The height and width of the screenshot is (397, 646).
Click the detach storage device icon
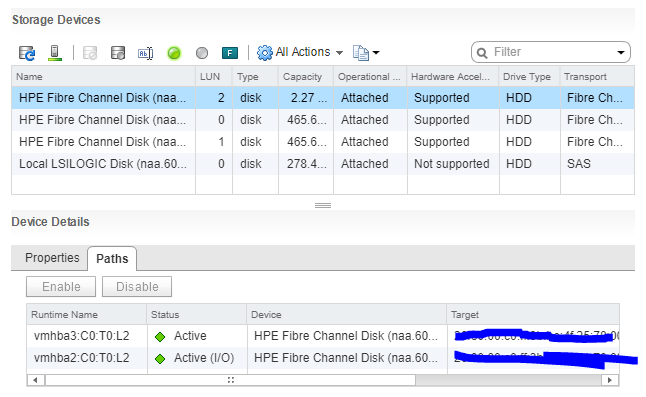(118, 53)
